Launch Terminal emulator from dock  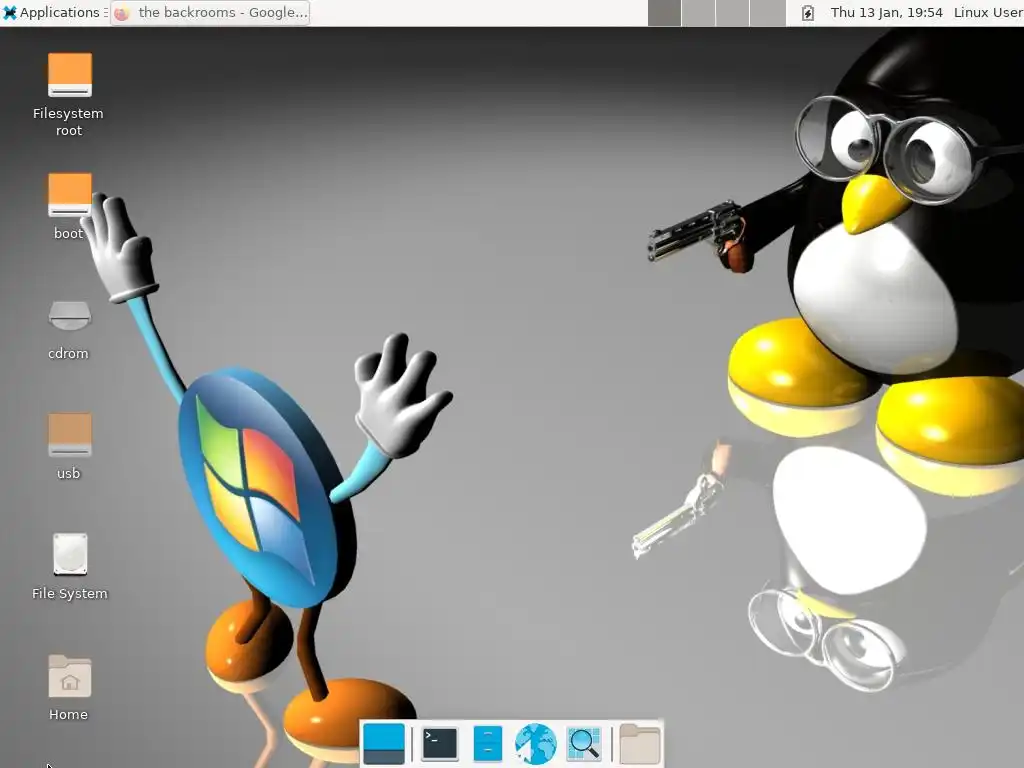pos(440,744)
